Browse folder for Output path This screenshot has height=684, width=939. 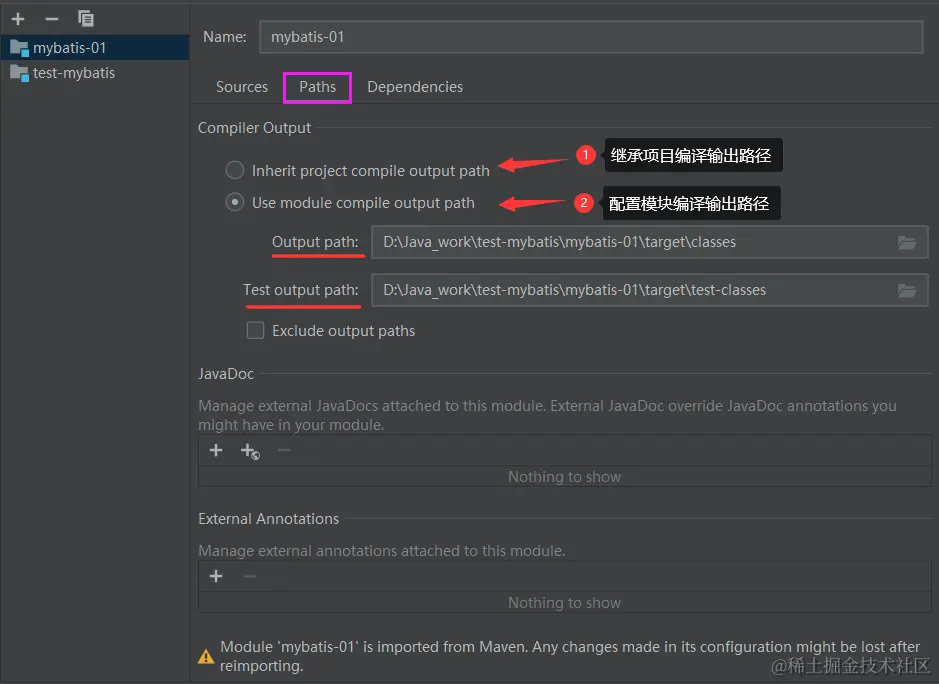pos(907,242)
